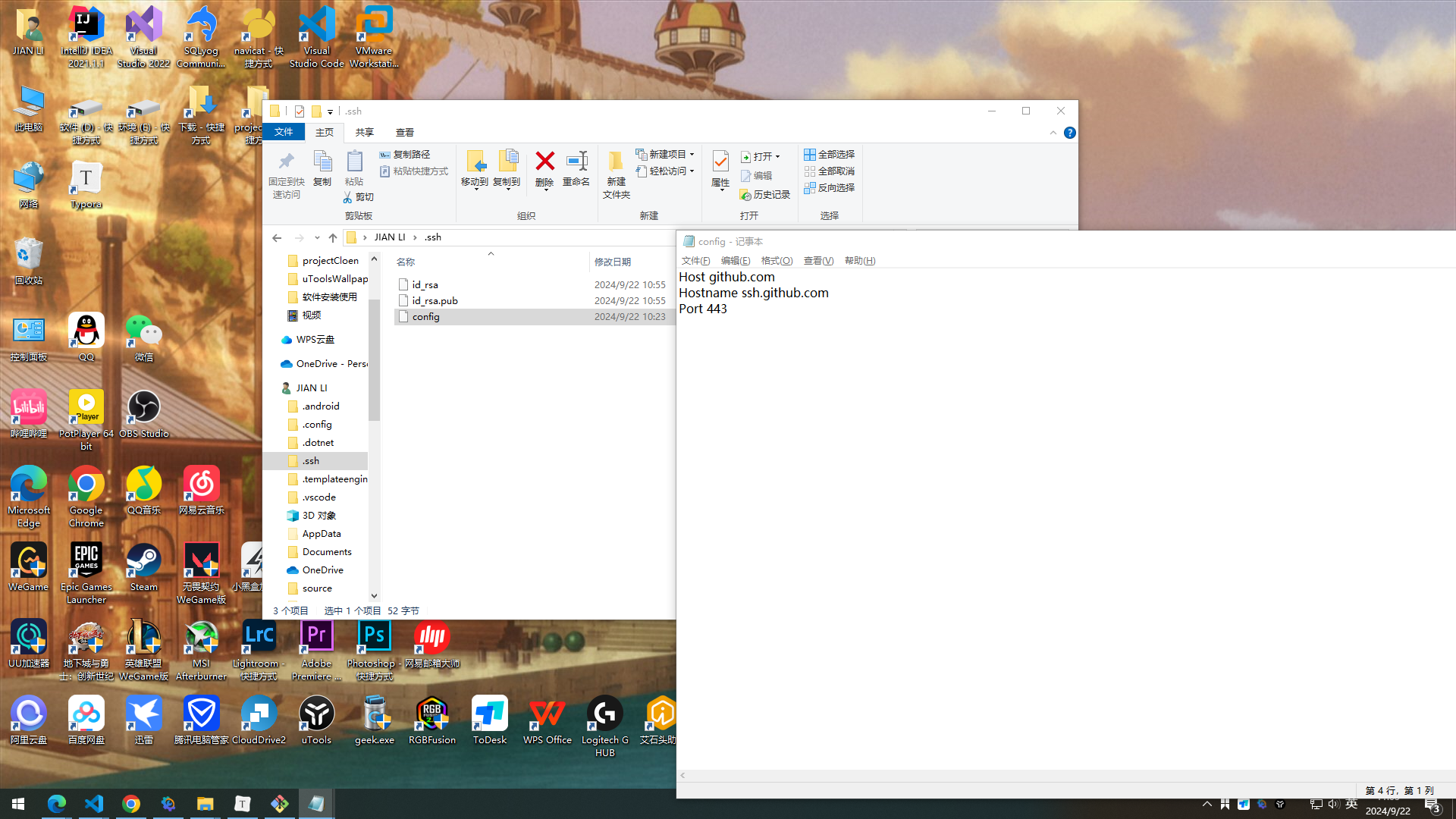Open Steam from the desktop

(x=143, y=563)
